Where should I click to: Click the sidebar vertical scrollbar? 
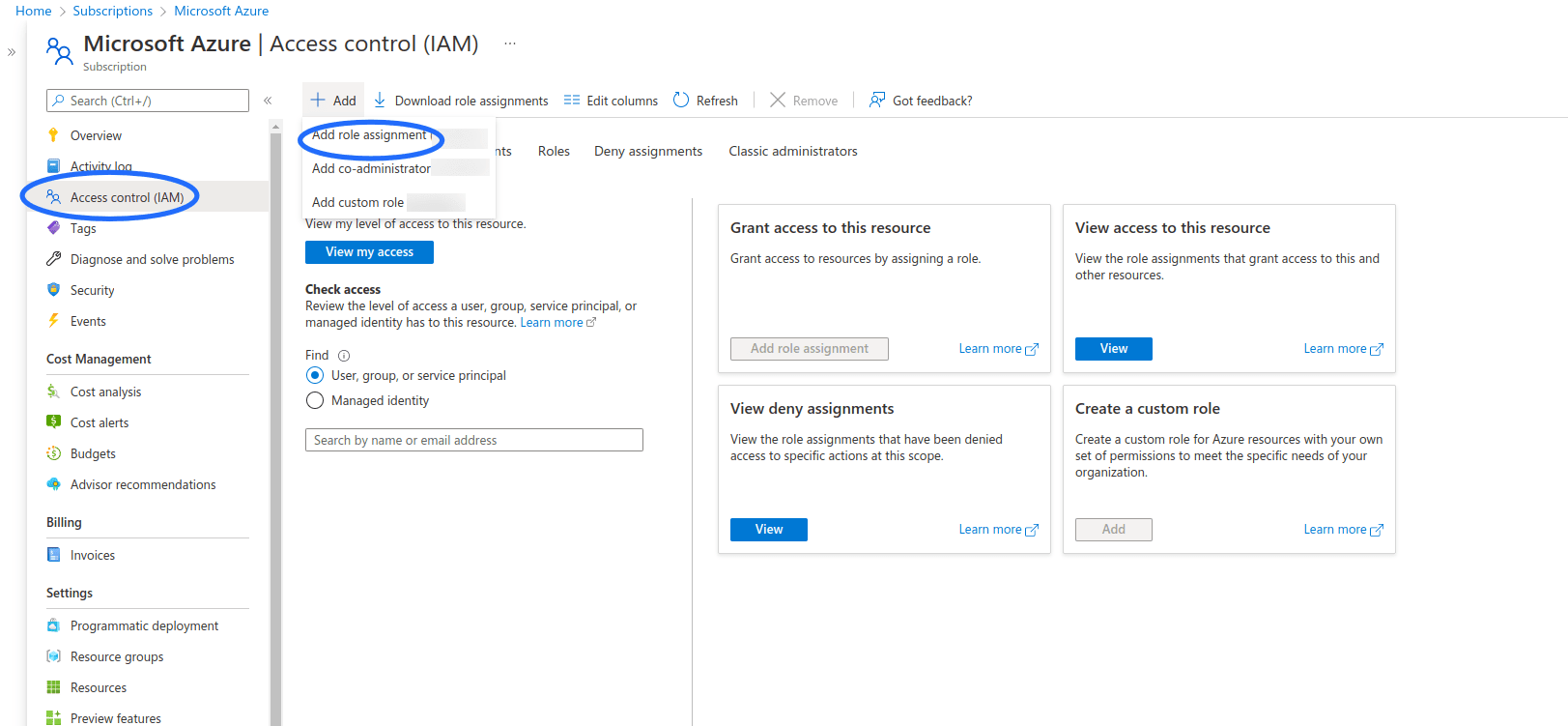275,425
